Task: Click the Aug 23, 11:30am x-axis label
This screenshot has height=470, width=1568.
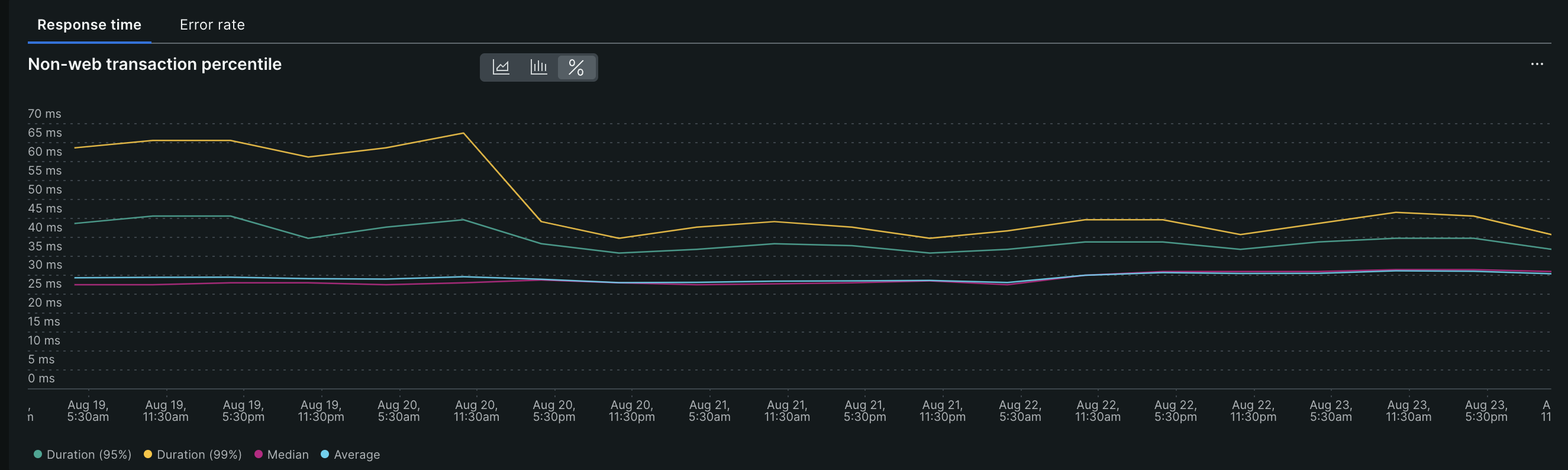Action: [1408, 410]
